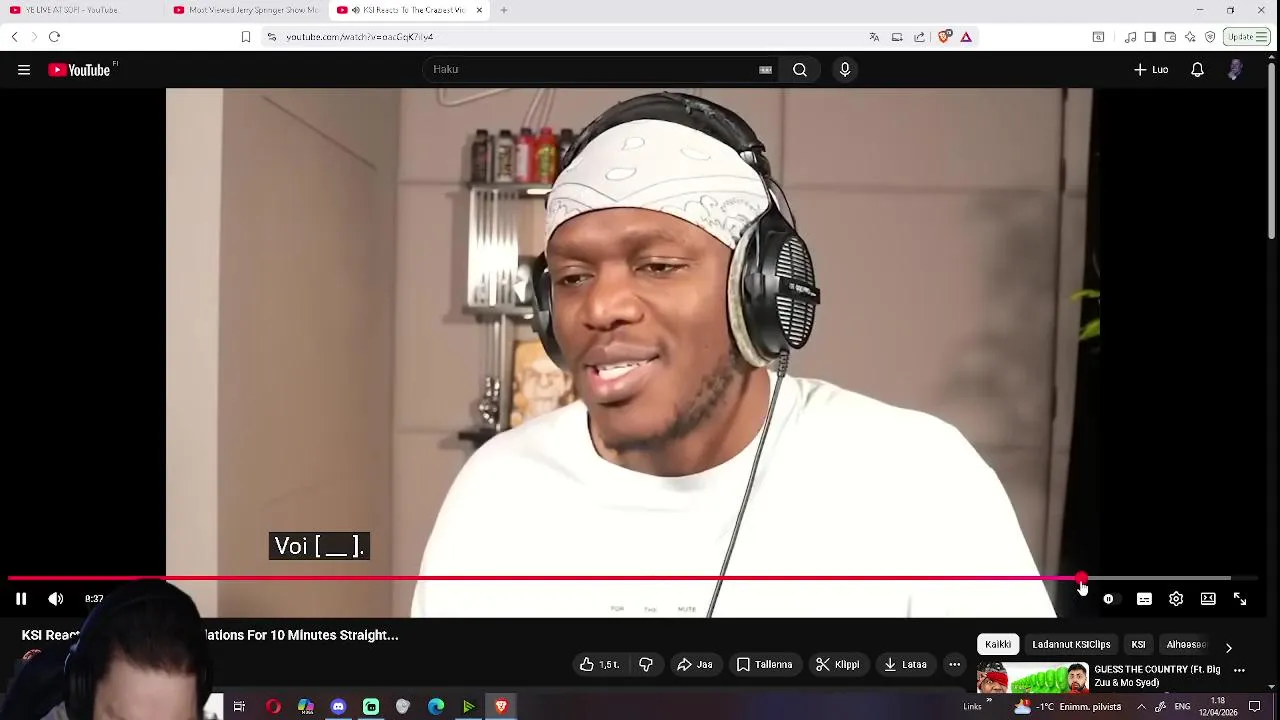The width and height of the screenshot is (1280, 720).
Task: Click the Luo create button
Action: [1151, 70]
